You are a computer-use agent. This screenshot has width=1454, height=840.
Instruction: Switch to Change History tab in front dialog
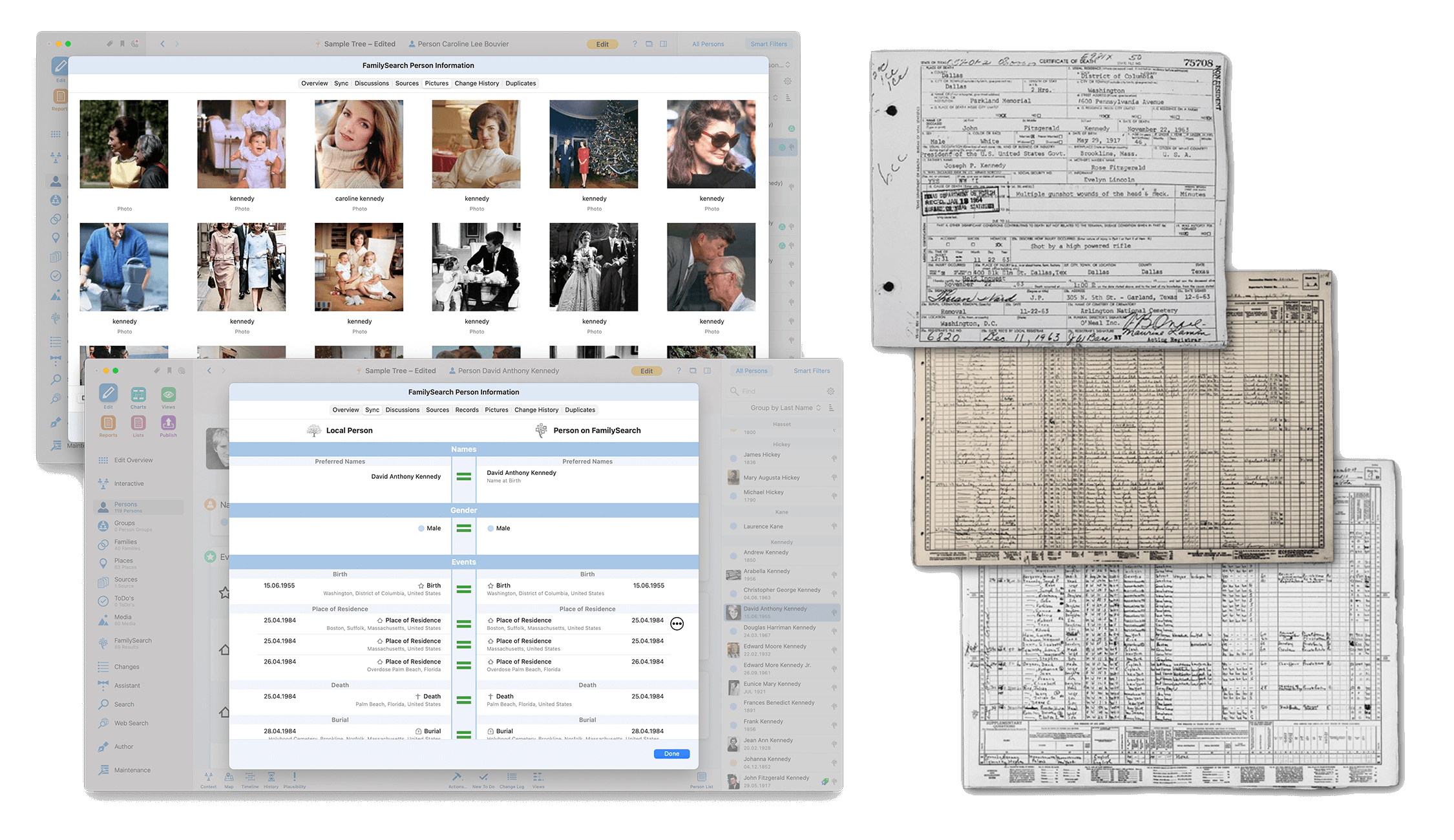point(536,410)
